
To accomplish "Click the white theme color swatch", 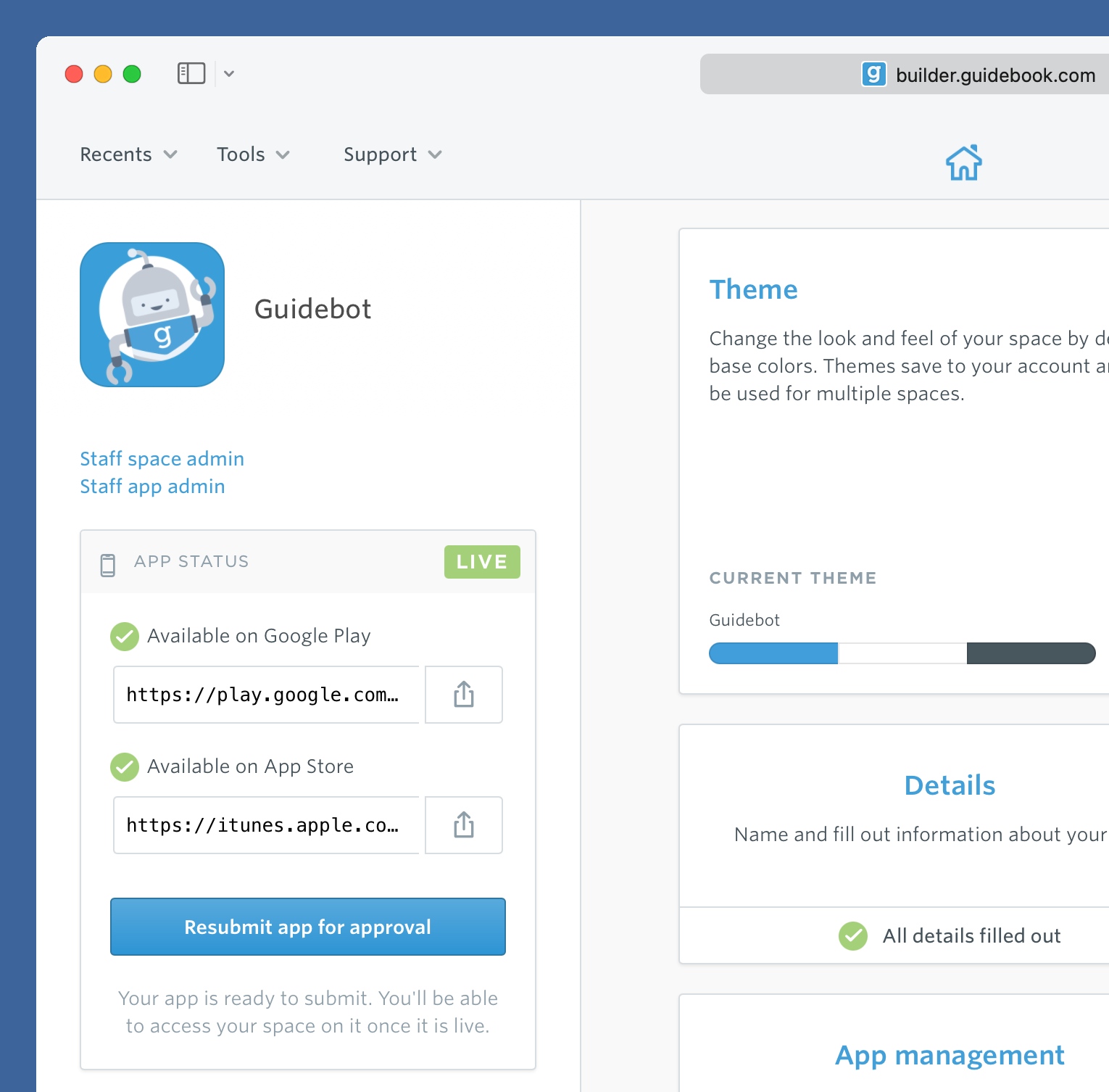I will tap(902, 653).
